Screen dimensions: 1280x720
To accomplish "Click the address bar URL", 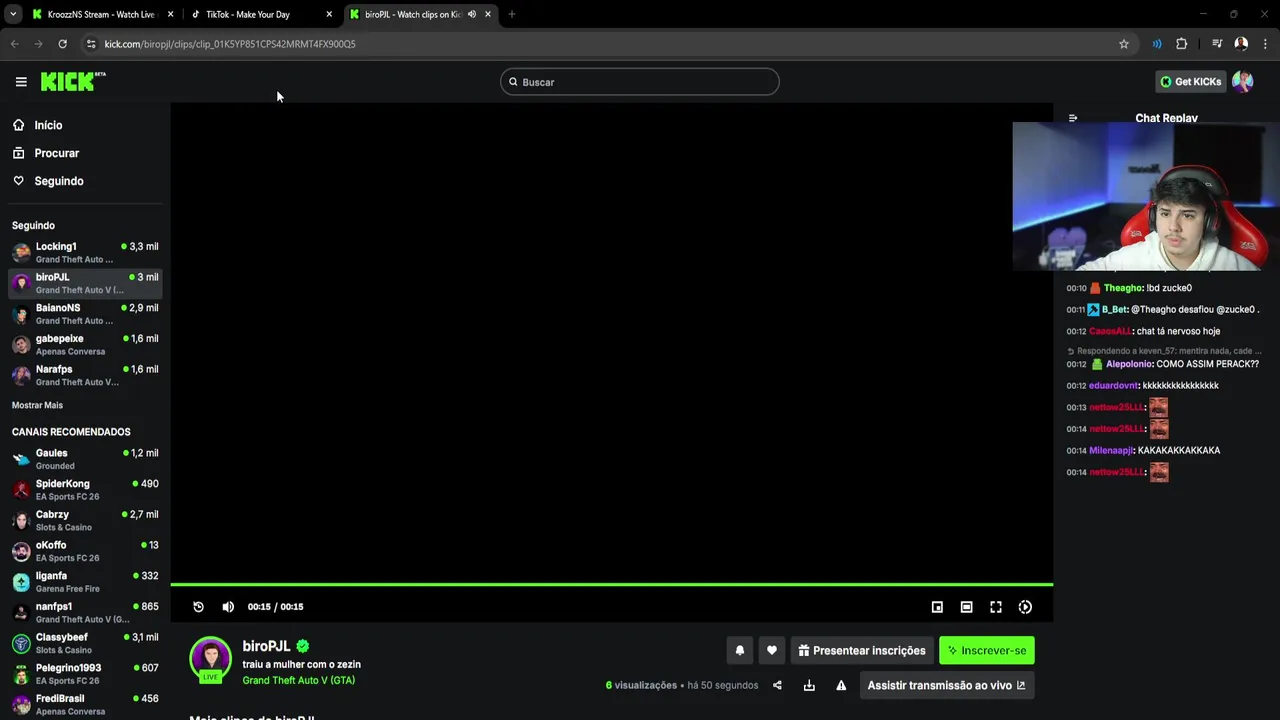I will tap(230, 44).
